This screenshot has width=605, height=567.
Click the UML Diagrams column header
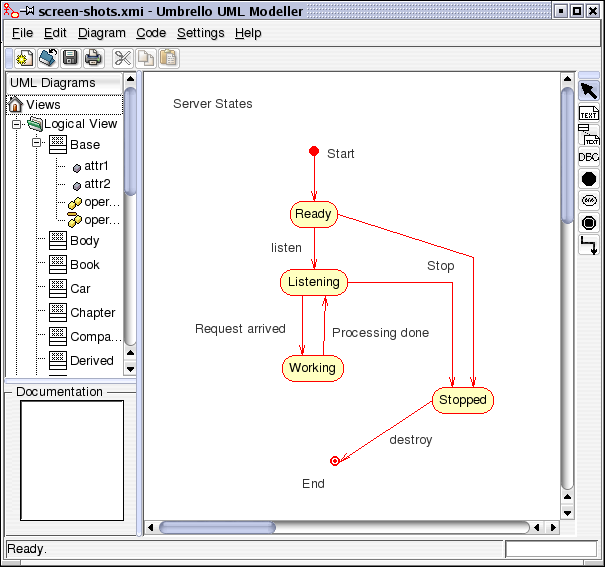click(x=64, y=83)
